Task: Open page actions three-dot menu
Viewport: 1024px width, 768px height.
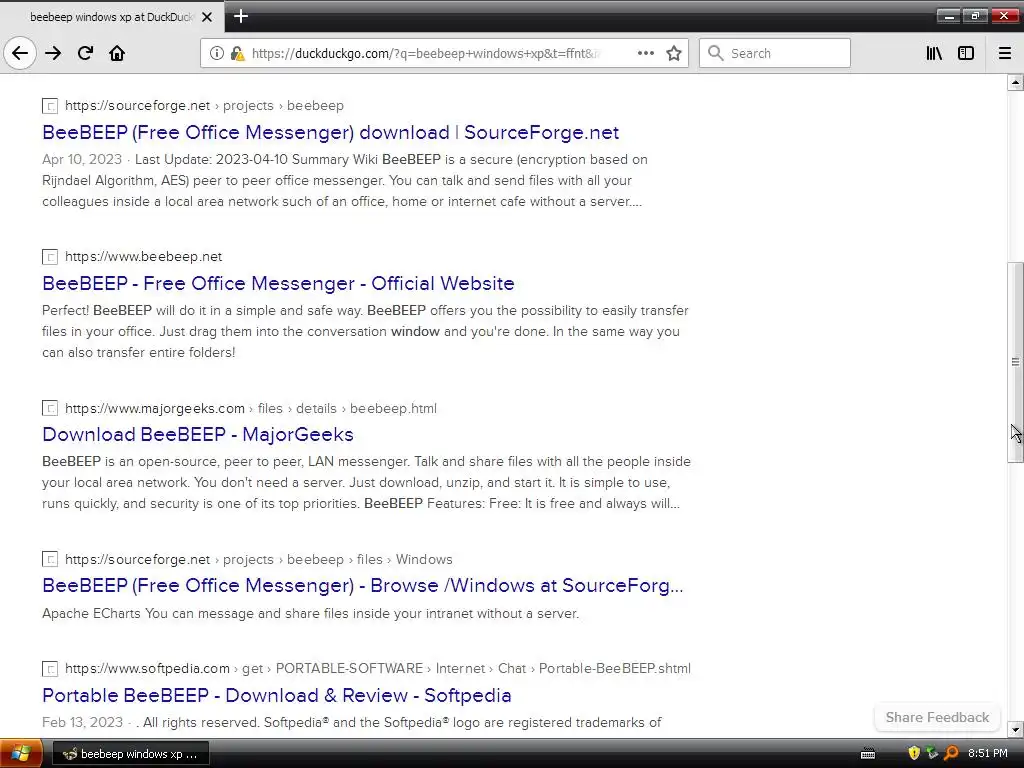Action: (645, 53)
